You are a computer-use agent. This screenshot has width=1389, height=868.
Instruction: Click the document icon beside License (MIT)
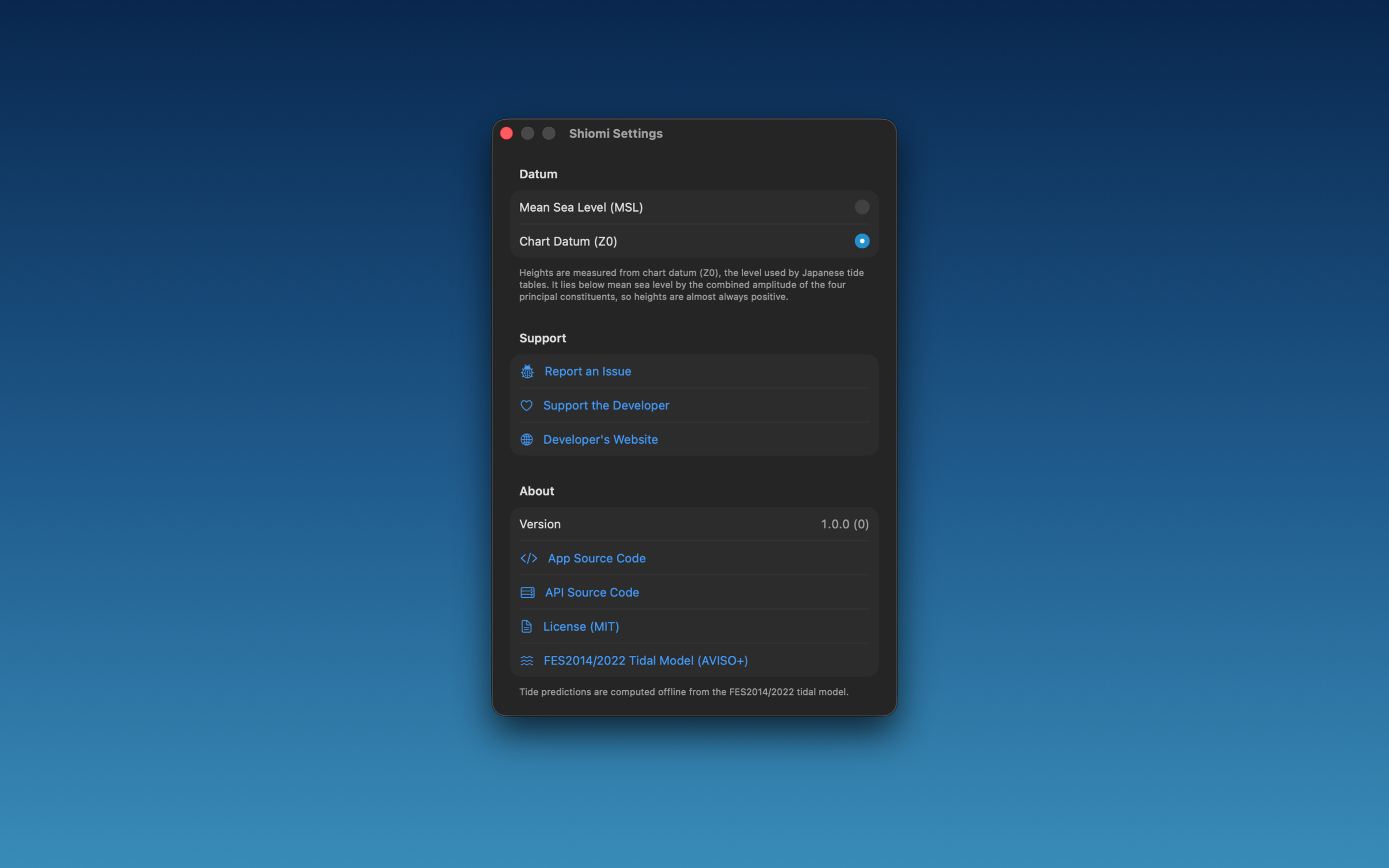pyautogui.click(x=526, y=626)
